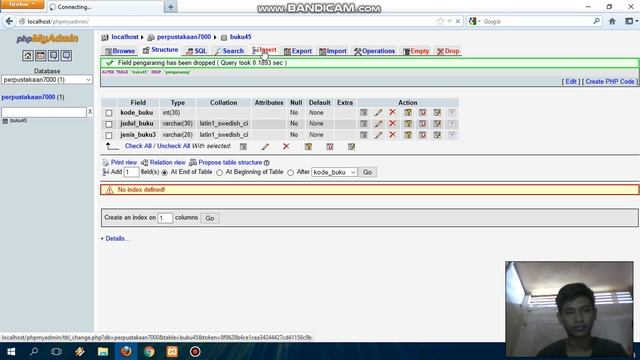Click the With selected index icon

click(351, 147)
